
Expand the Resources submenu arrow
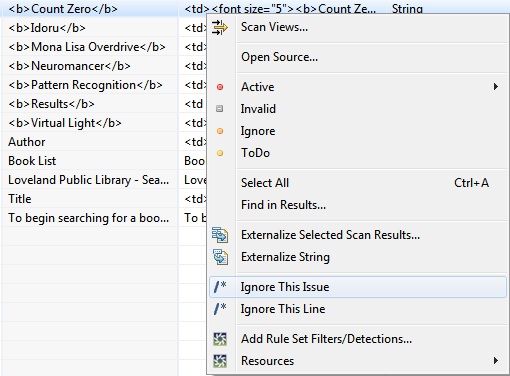pyautogui.click(x=496, y=361)
